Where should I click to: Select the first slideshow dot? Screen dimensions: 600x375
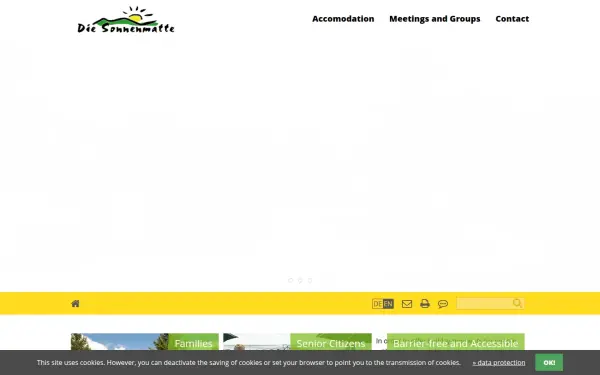pyautogui.click(x=290, y=280)
